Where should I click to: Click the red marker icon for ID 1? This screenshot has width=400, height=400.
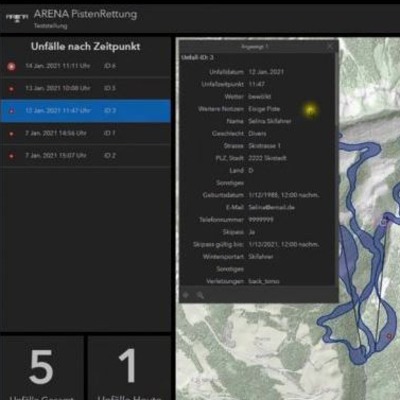click(x=11, y=133)
